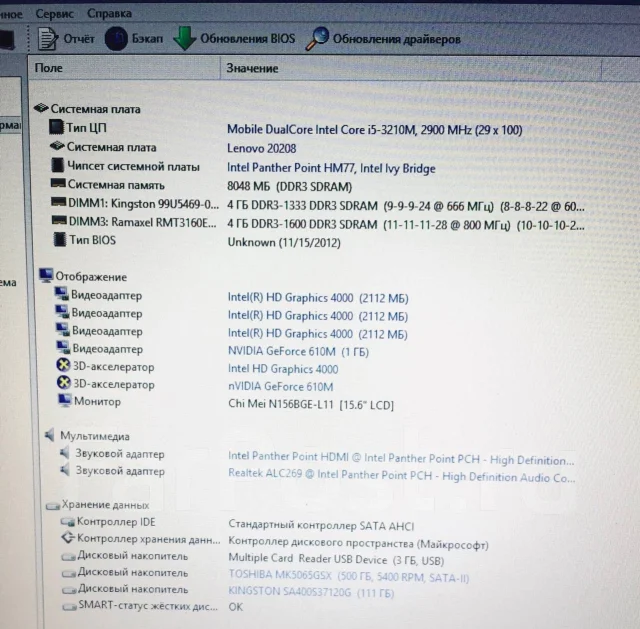The height and width of the screenshot is (629, 640).
Task: Open the nVIDIA GeForce 610M accelerator link
Action: [x=280, y=387]
